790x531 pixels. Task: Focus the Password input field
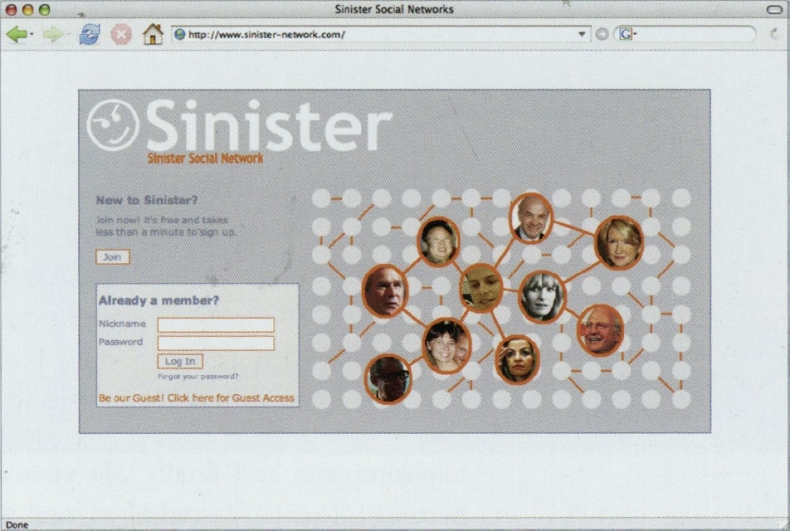coord(215,343)
